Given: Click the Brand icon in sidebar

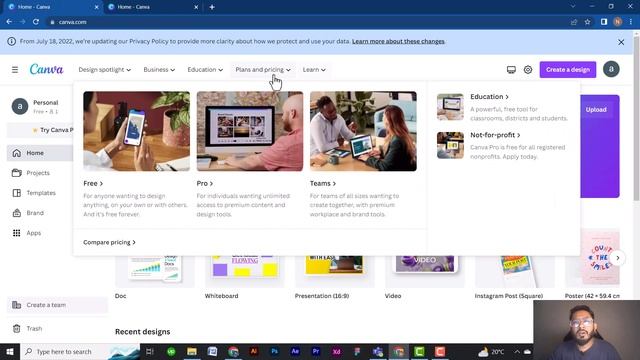Looking at the screenshot, I should (17, 213).
